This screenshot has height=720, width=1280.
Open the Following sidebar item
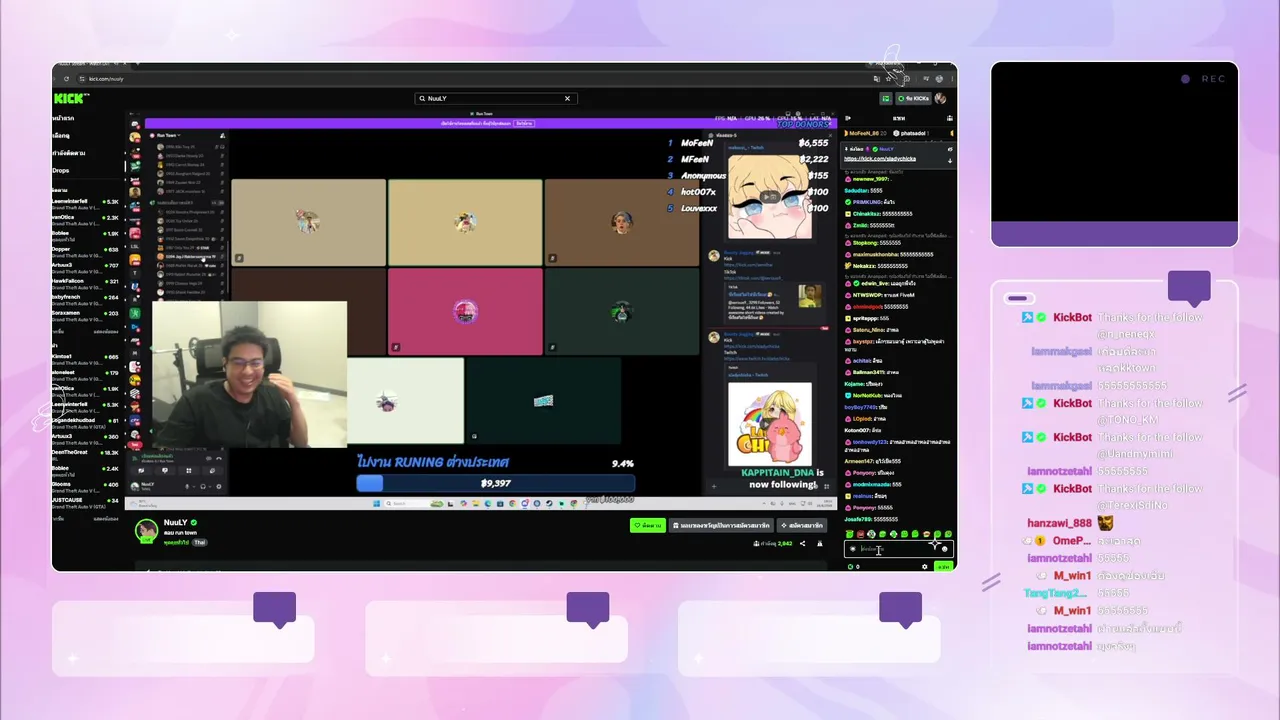click(68, 153)
